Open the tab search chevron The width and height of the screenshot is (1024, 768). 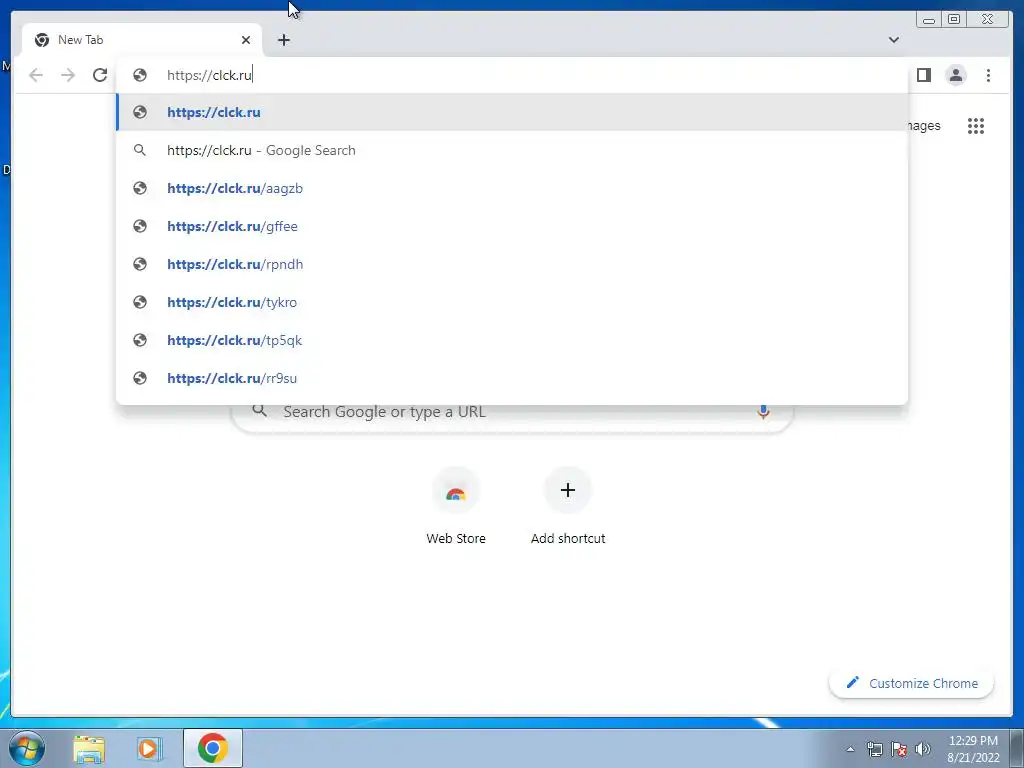click(894, 40)
